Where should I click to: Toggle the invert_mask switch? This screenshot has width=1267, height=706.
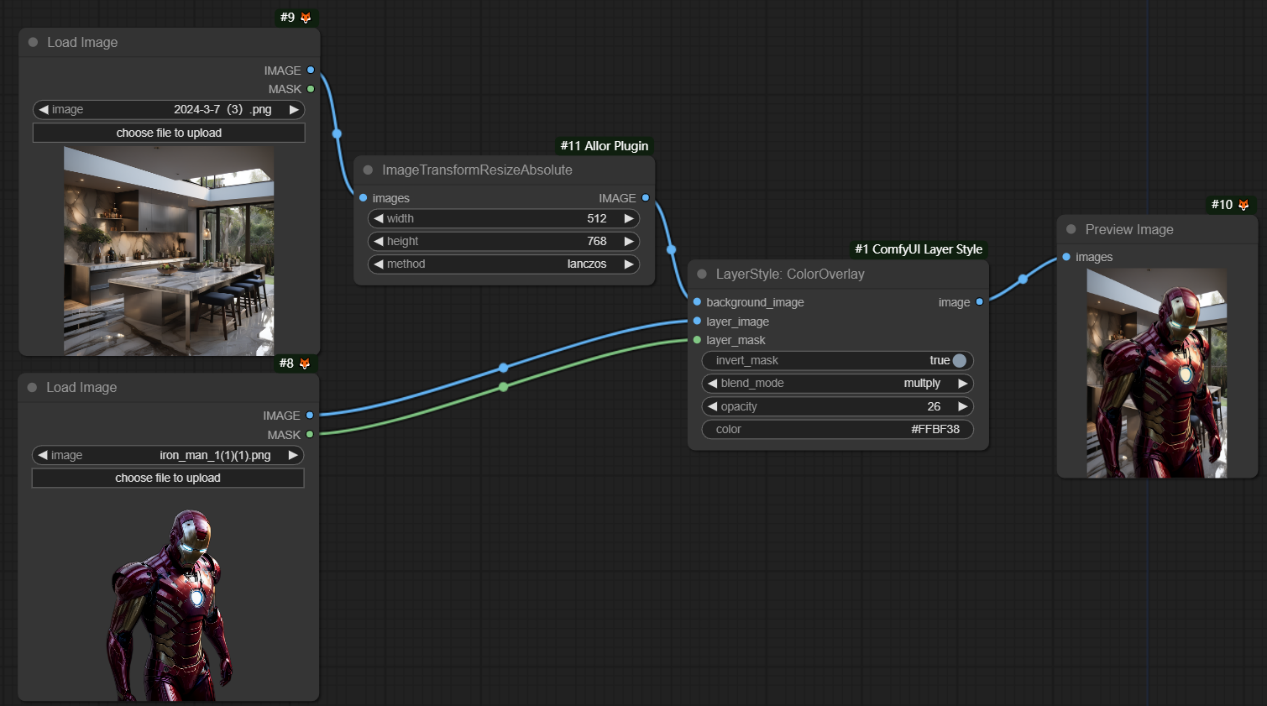pos(959,361)
